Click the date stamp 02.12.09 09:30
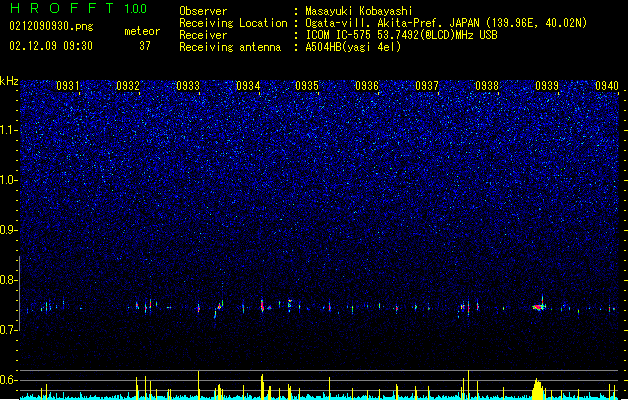Viewport: 629px width, 400px height. [x=51, y=46]
